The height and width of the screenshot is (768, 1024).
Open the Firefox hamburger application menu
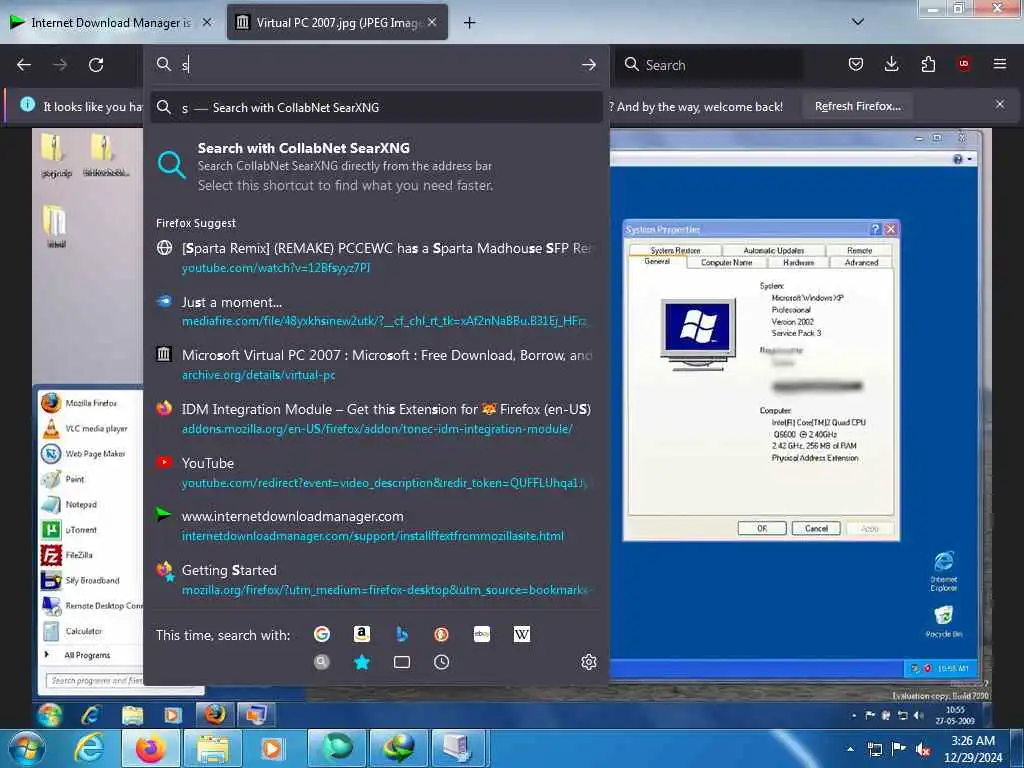1000,63
